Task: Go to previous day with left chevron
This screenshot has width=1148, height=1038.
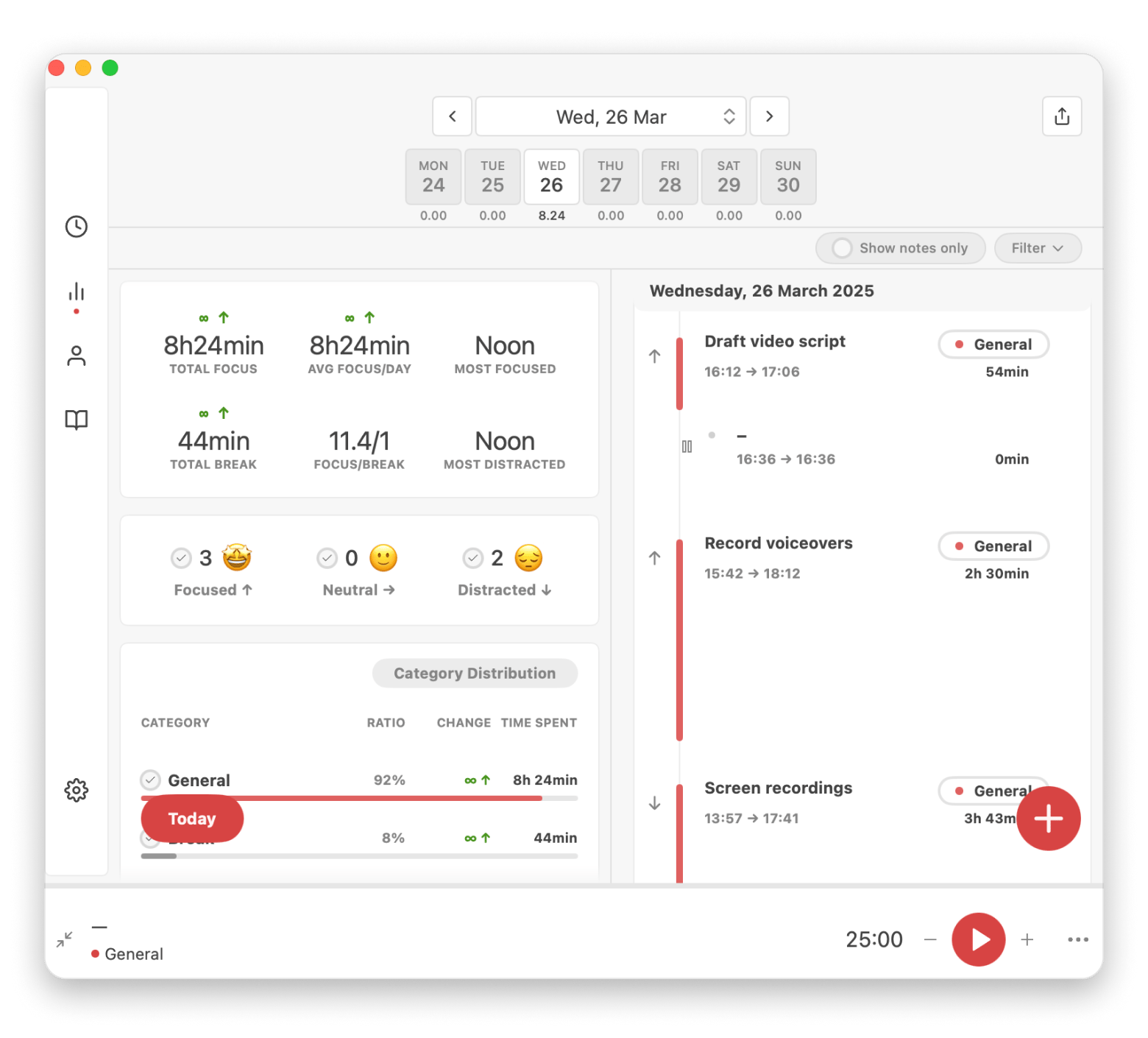Action: pos(452,116)
